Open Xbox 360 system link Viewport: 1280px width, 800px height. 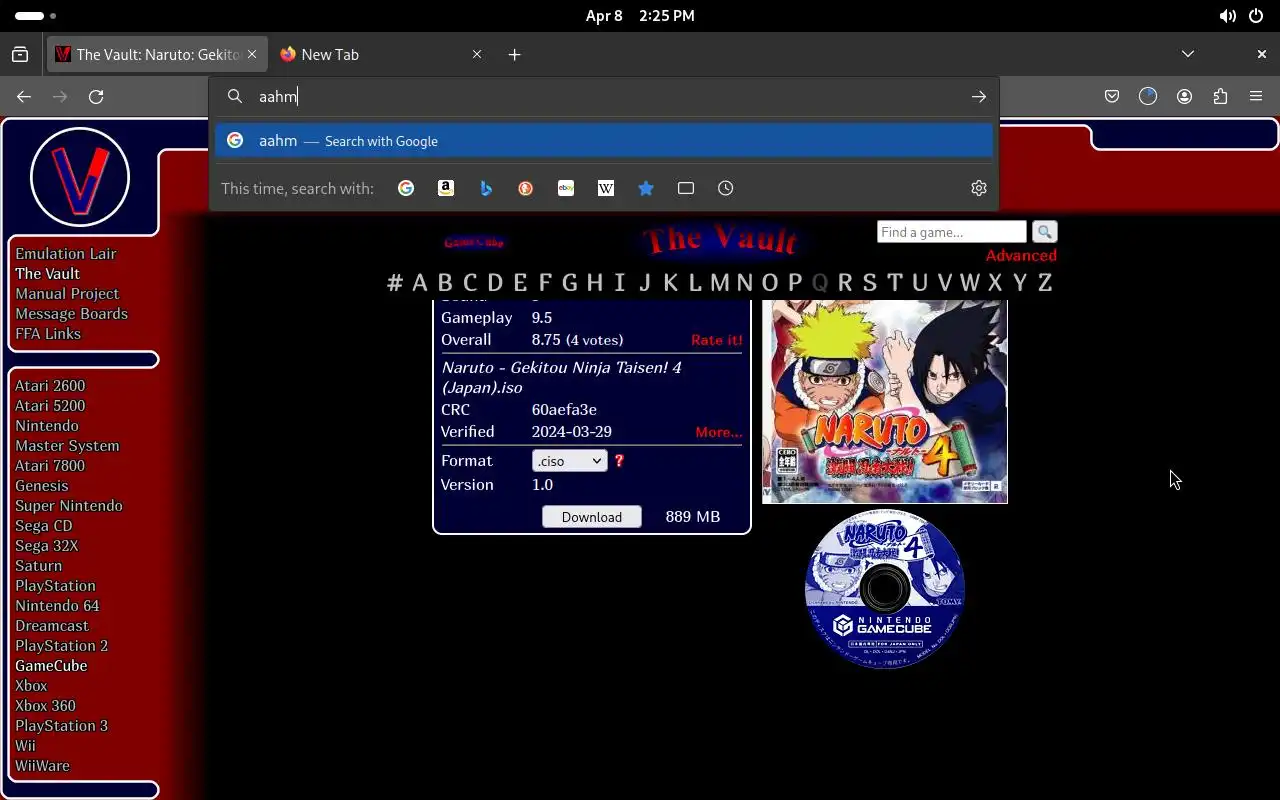coord(45,705)
